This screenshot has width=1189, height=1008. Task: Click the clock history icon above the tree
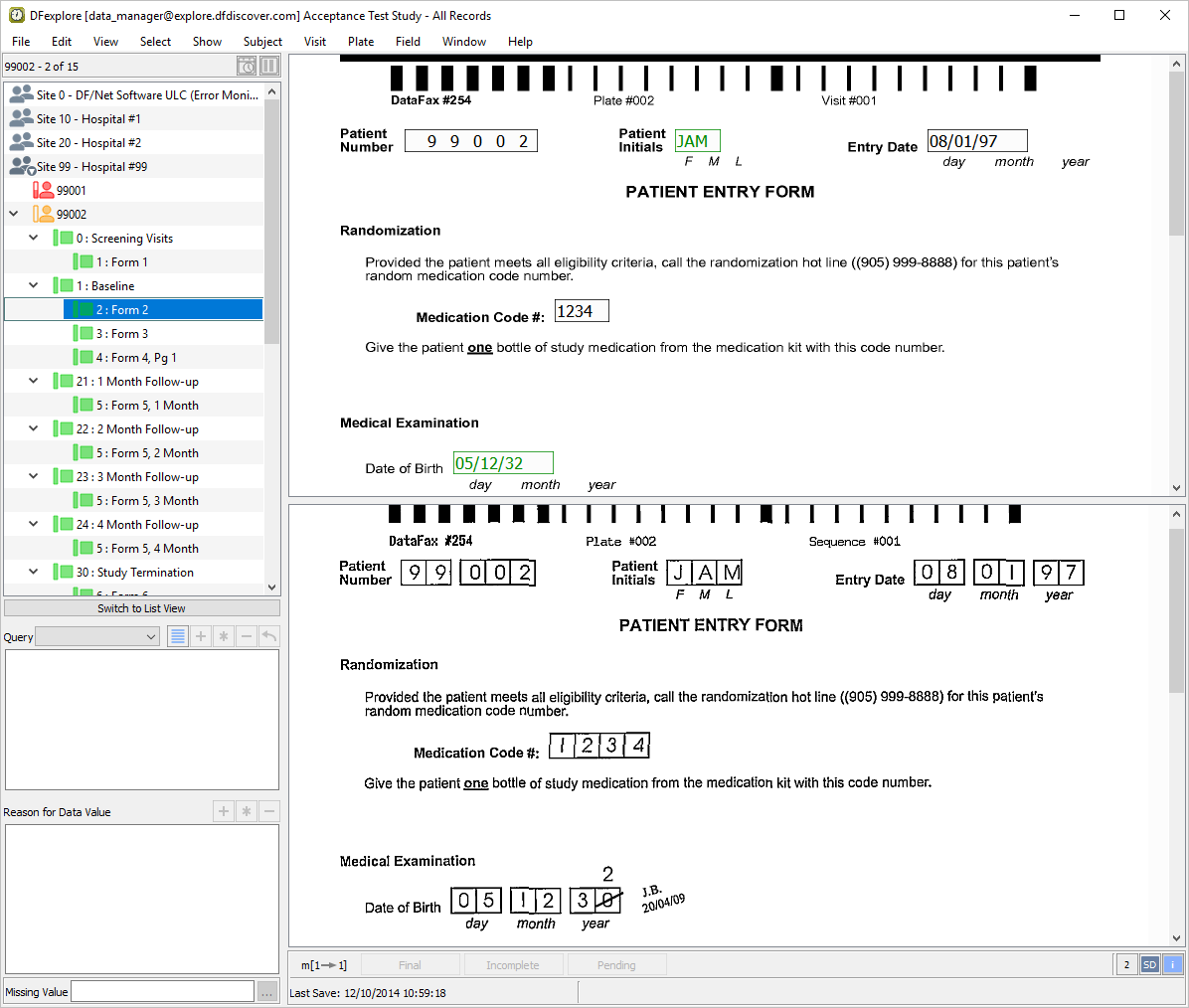[x=247, y=67]
